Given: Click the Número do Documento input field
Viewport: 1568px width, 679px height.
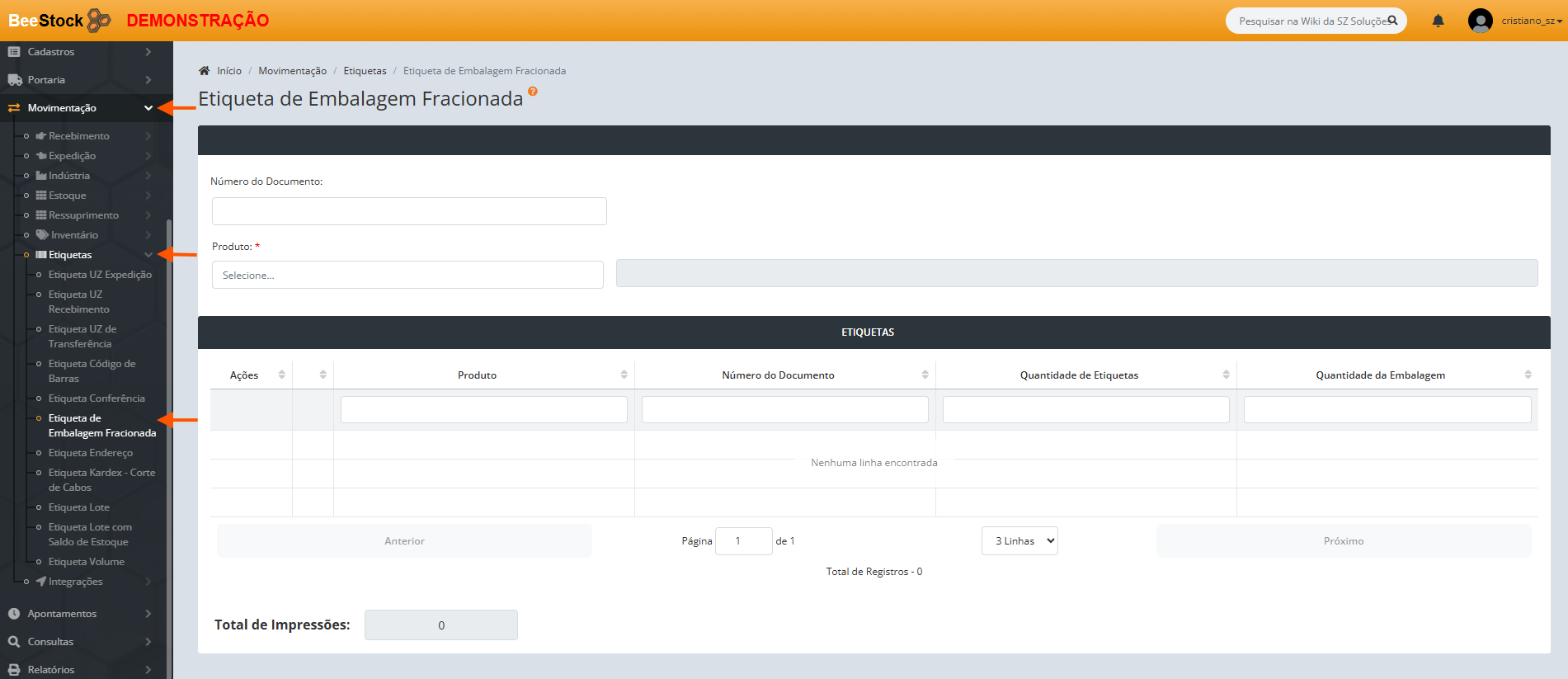Looking at the screenshot, I should pyautogui.click(x=409, y=211).
